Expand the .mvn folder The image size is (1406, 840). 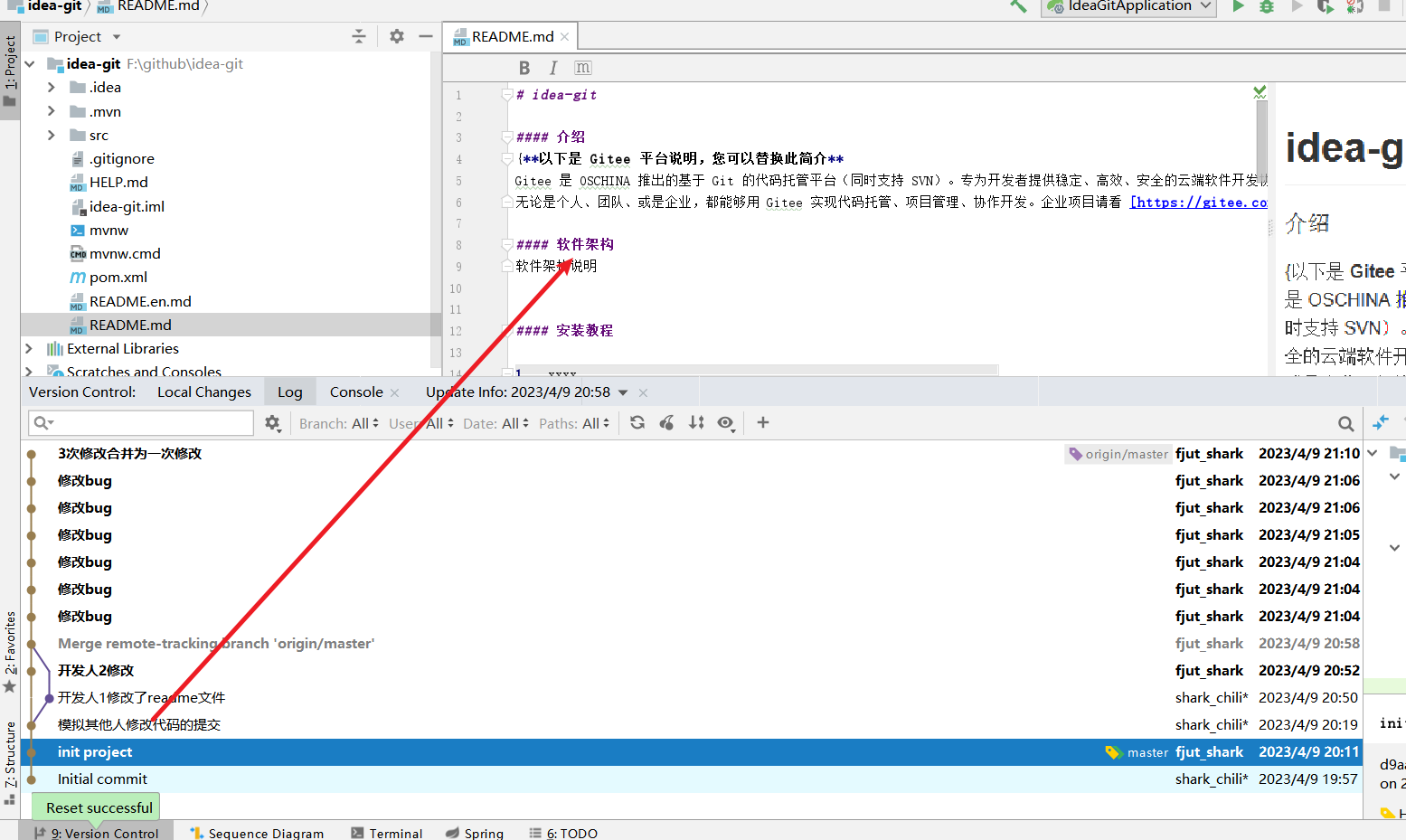[x=52, y=111]
